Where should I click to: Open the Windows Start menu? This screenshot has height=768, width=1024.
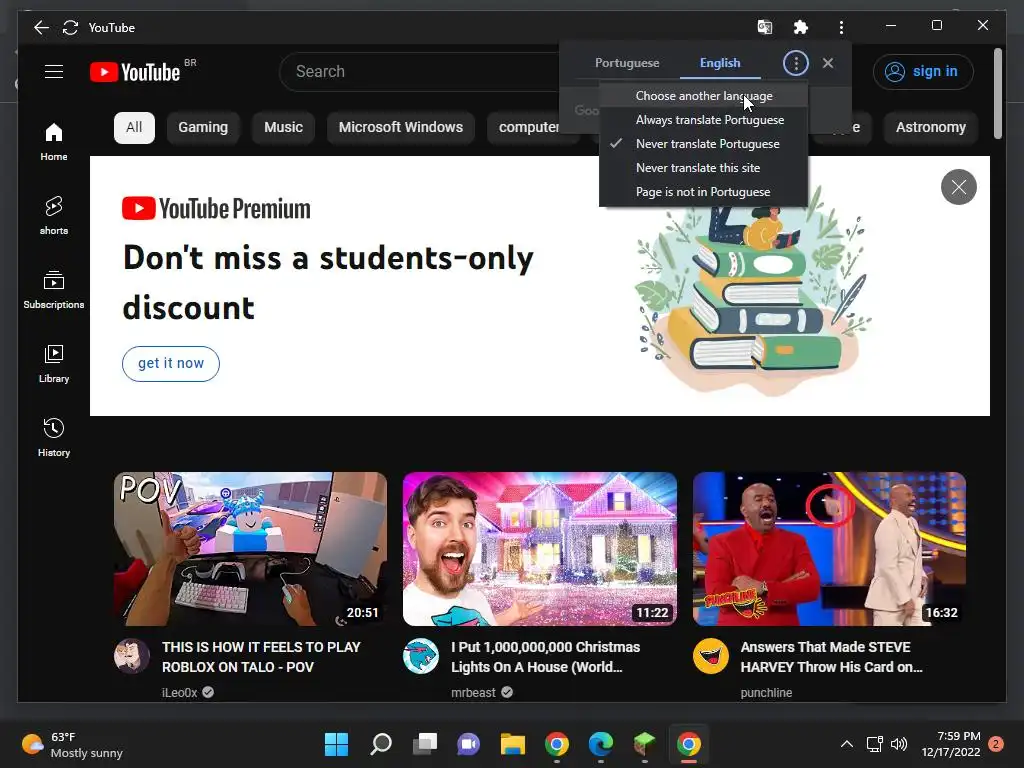336,744
